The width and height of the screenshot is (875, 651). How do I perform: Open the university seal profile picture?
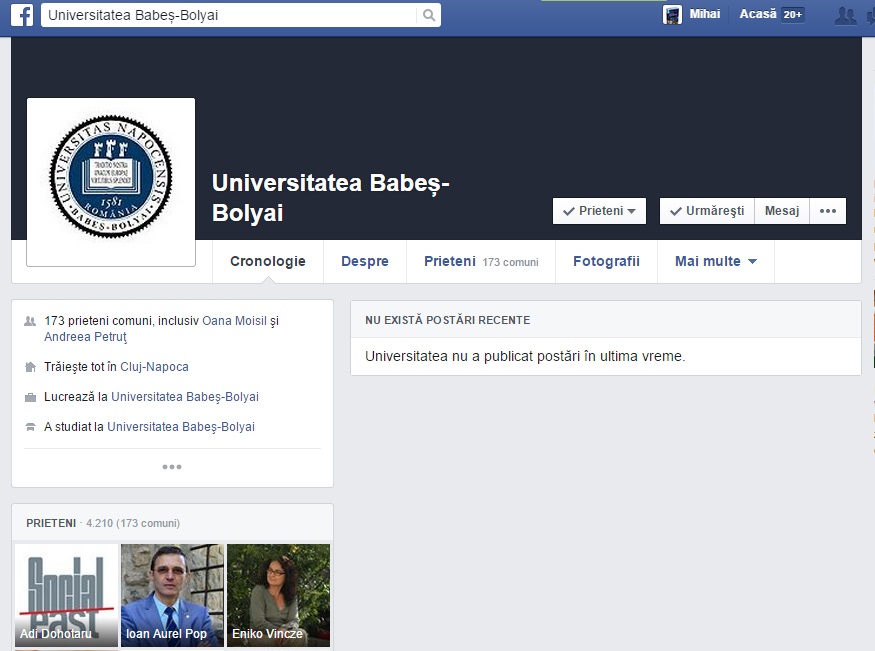[111, 182]
